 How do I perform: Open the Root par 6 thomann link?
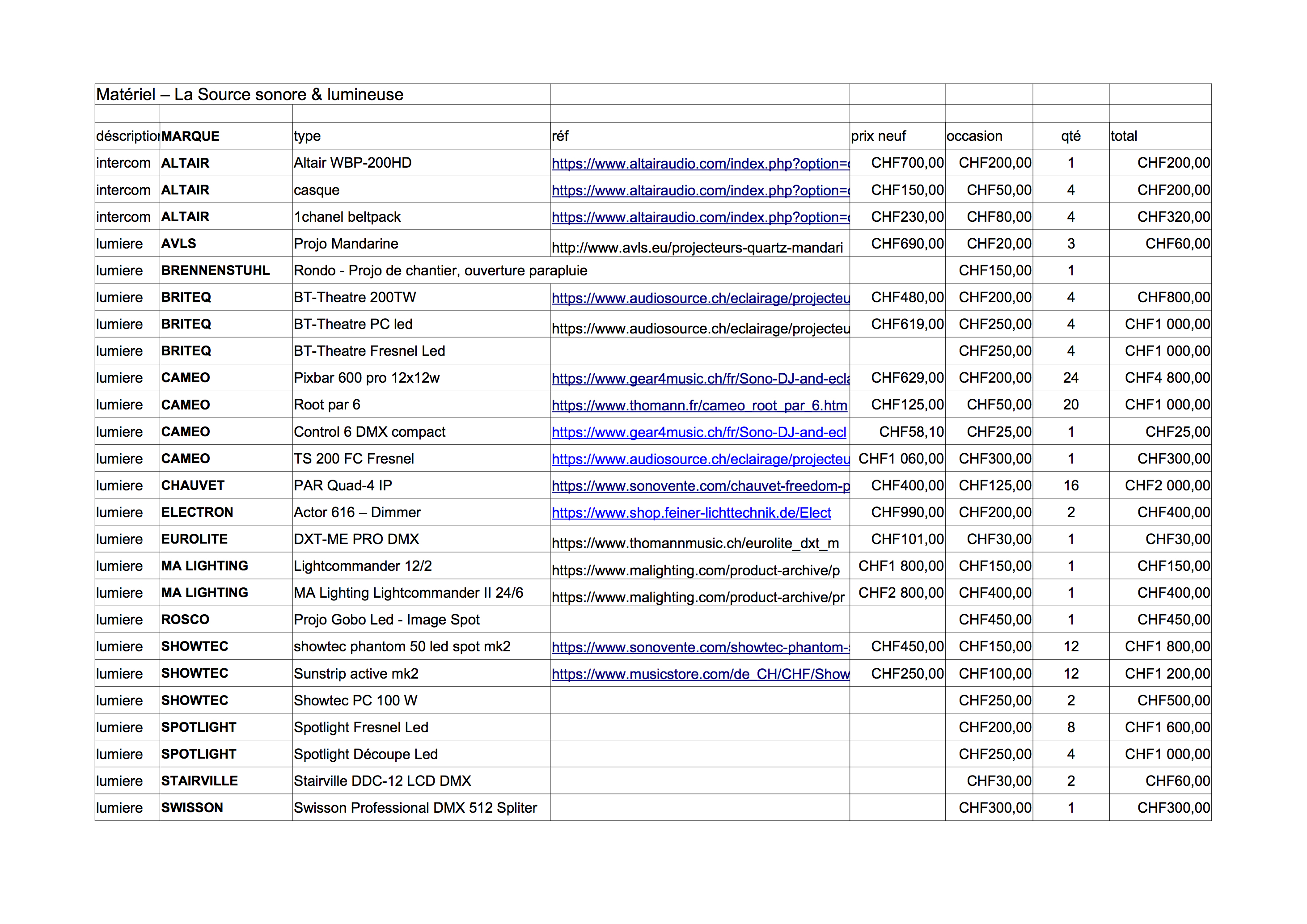[699, 405]
